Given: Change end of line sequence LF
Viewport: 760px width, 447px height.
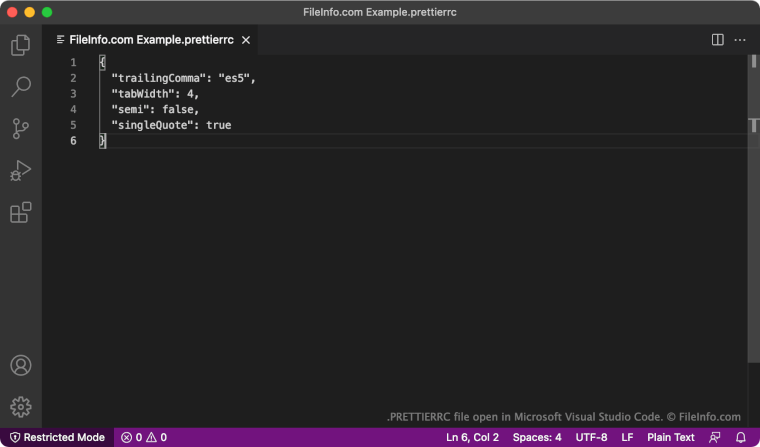Looking at the screenshot, I should (627, 437).
